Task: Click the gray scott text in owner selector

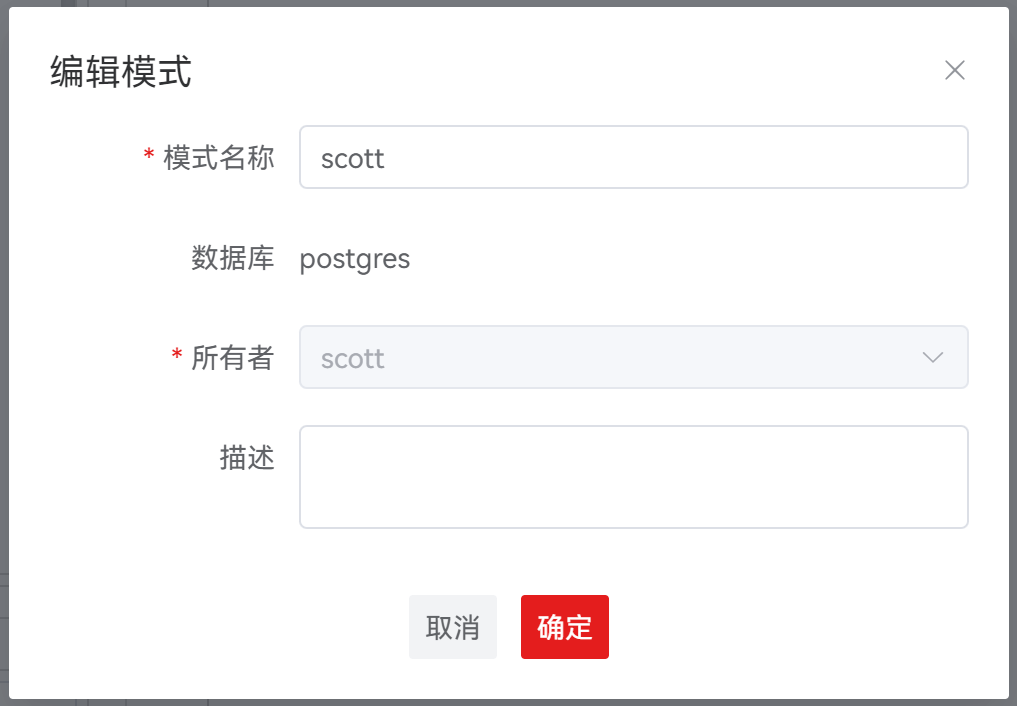Action: pyautogui.click(x=353, y=359)
